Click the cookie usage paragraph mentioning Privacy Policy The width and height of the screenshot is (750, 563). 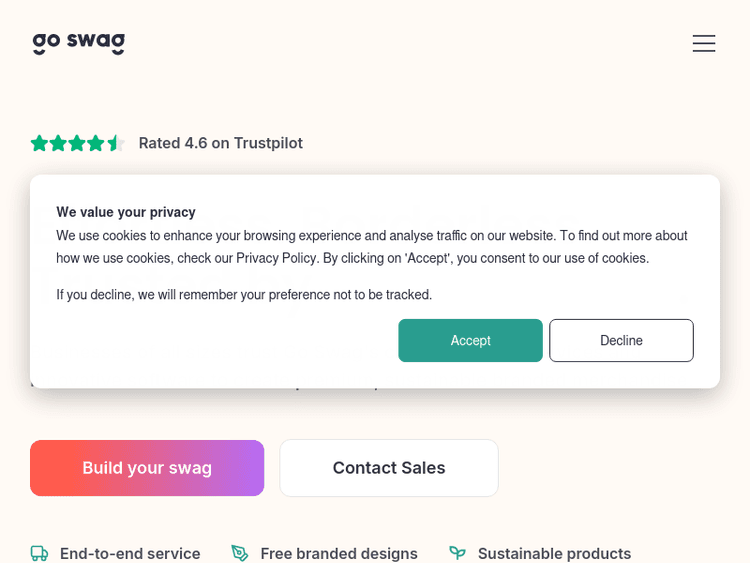tap(372, 247)
